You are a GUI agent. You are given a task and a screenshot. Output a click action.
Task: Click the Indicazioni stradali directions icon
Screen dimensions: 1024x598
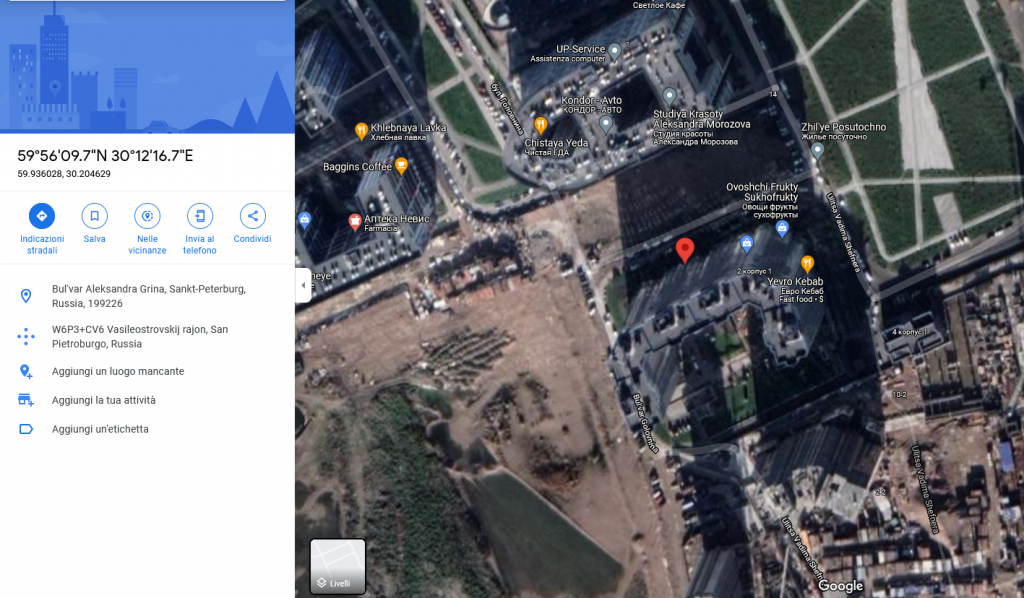[42, 216]
